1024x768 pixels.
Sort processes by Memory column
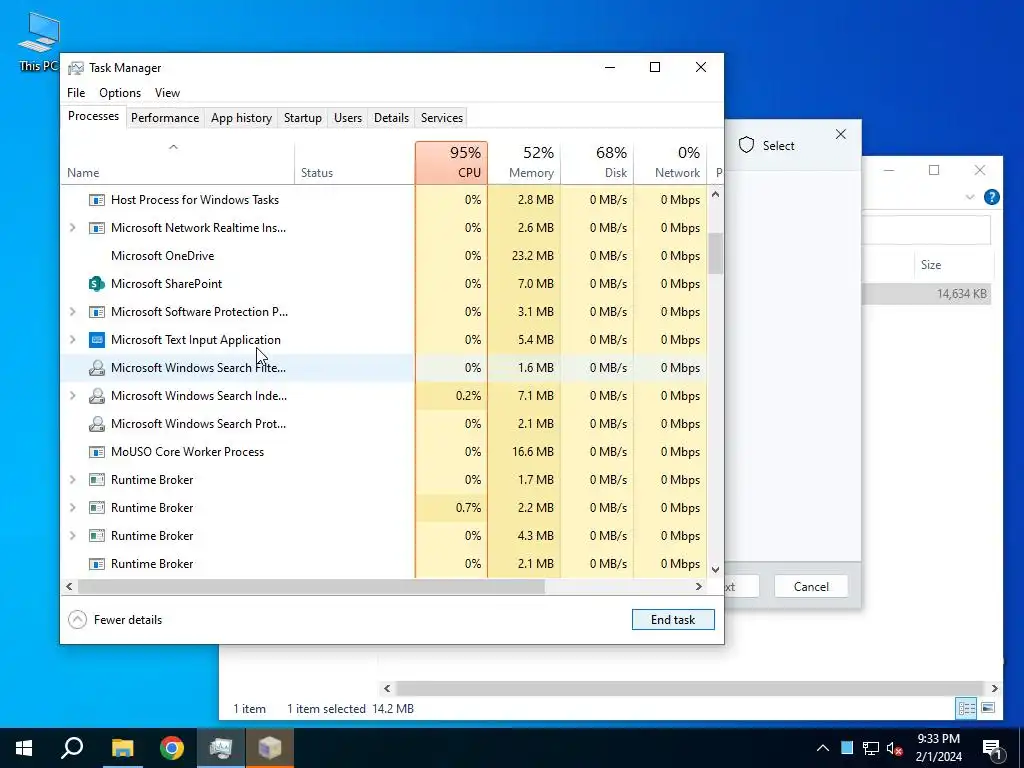[524, 162]
